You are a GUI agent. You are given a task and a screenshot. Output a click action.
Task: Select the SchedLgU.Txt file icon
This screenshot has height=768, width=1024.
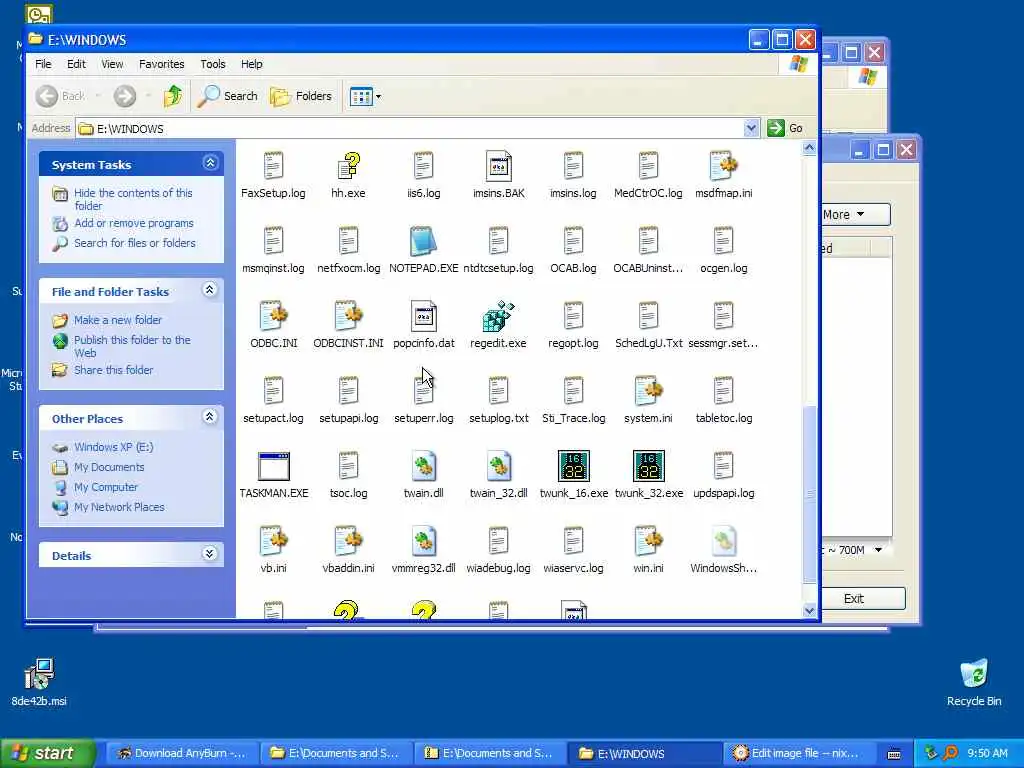(x=648, y=316)
